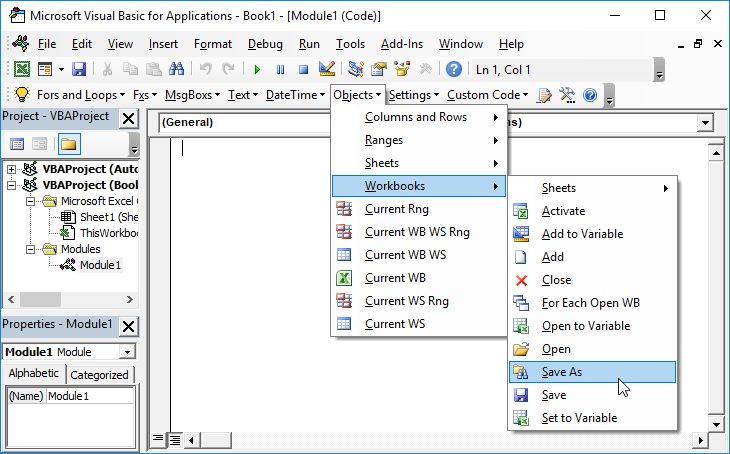This screenshot has width=730, height=454.
Task: Switch to Categorized properties tab
Action: click(x=101, y=375)
